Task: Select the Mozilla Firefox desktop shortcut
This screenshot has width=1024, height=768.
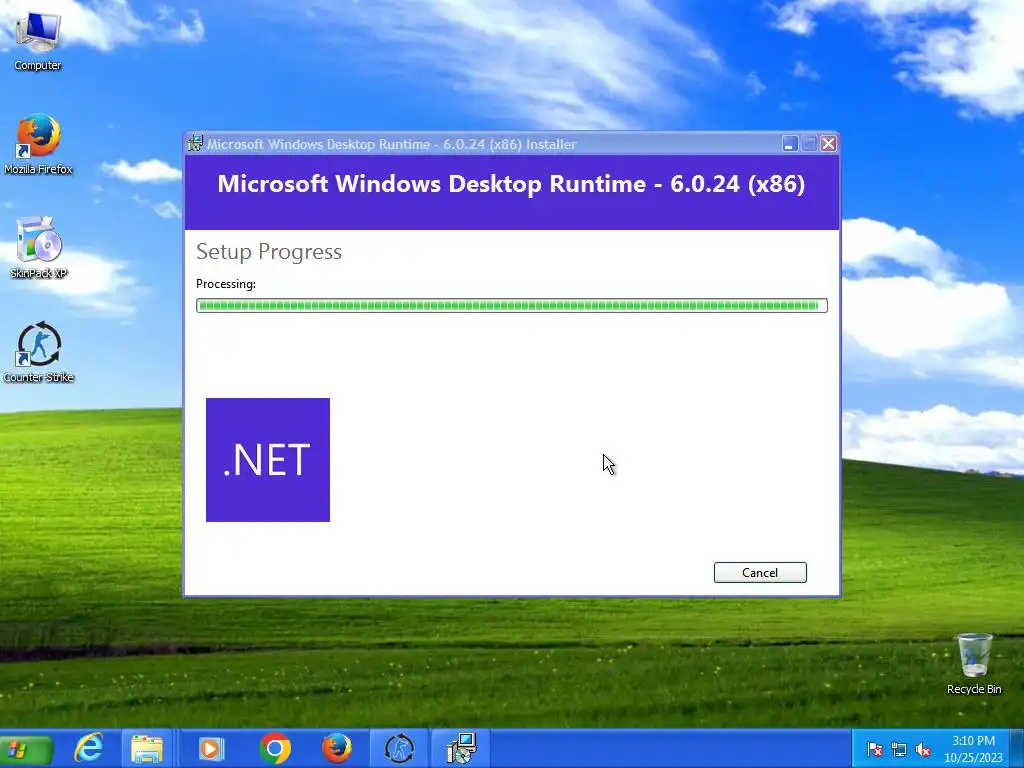Action: (x=38, y=144)
